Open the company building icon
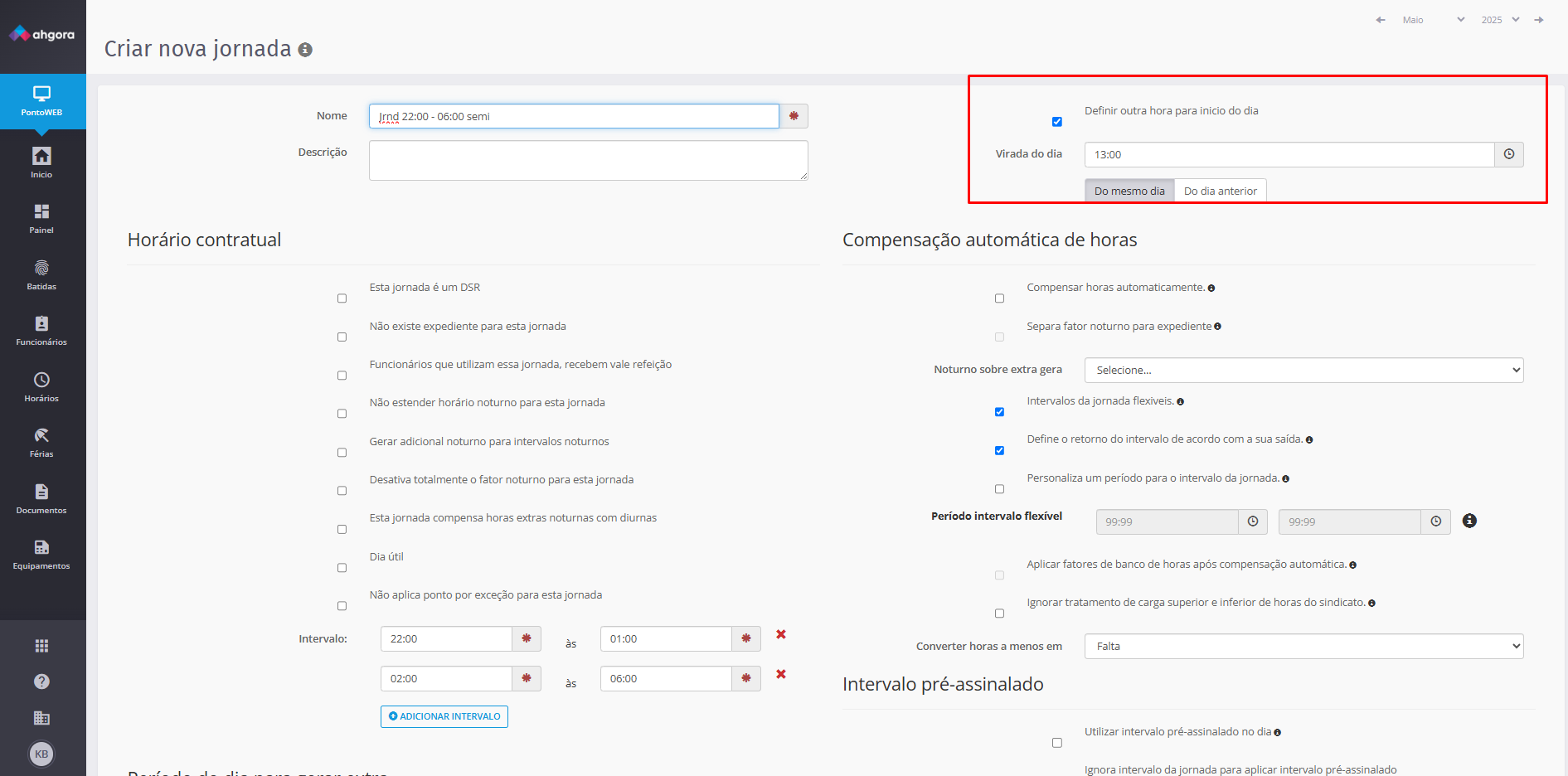The width and height of the screenshot is (1568, 776). [x=41, y=718]
